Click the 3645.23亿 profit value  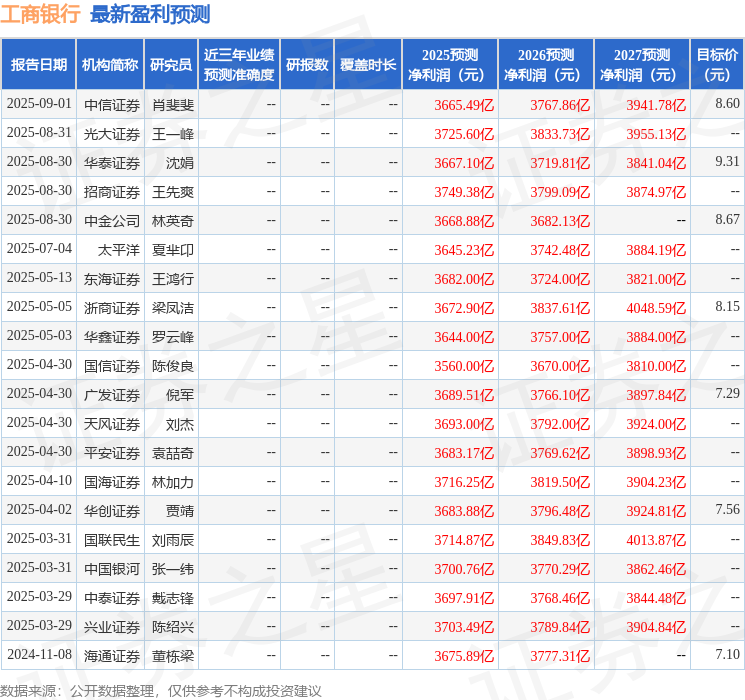click(464, 250)
